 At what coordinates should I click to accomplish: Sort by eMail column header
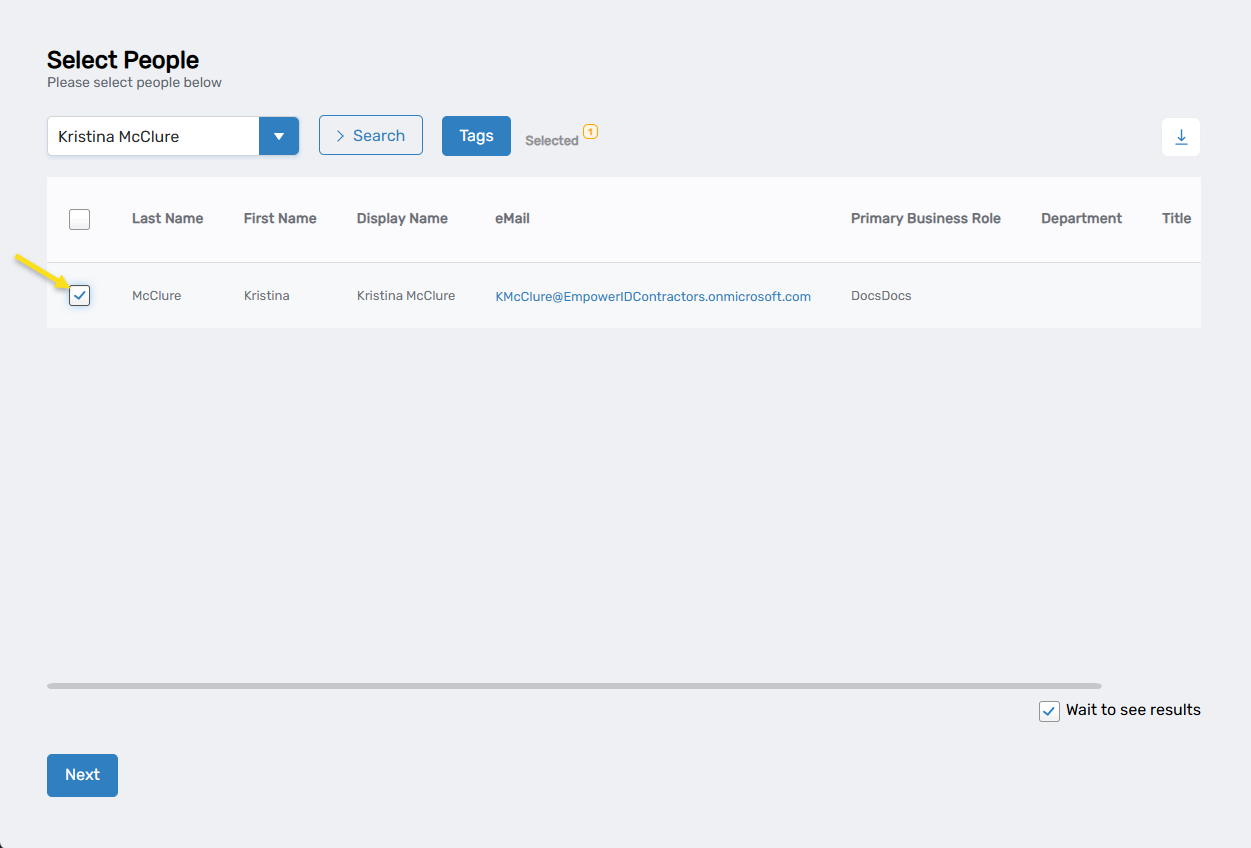(x=512, y=218)
